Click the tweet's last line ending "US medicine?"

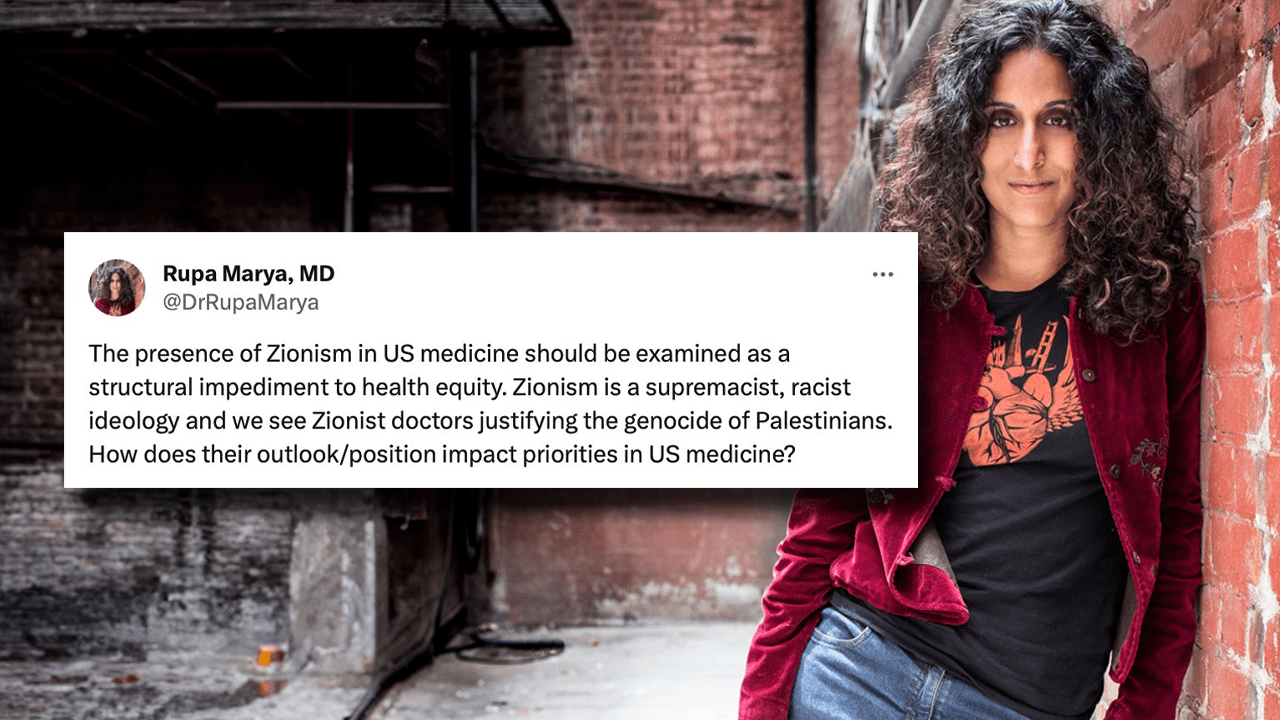pos(441,454)
